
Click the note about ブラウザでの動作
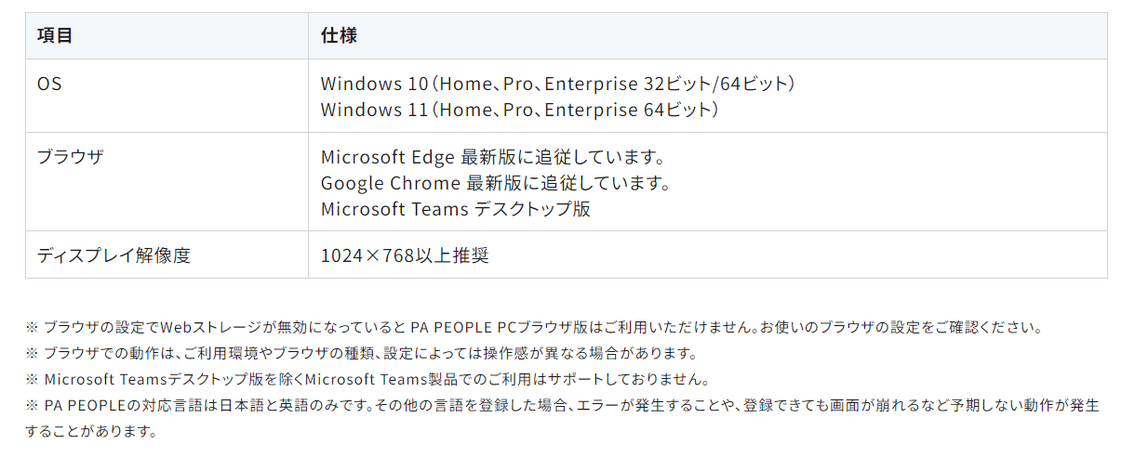click(x=360, y=353)
